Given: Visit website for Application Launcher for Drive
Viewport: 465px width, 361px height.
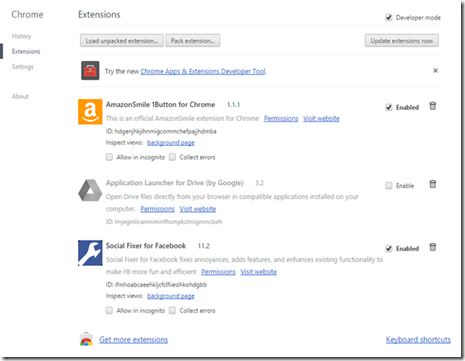Looking at the screenshot, I should (198, 209).
